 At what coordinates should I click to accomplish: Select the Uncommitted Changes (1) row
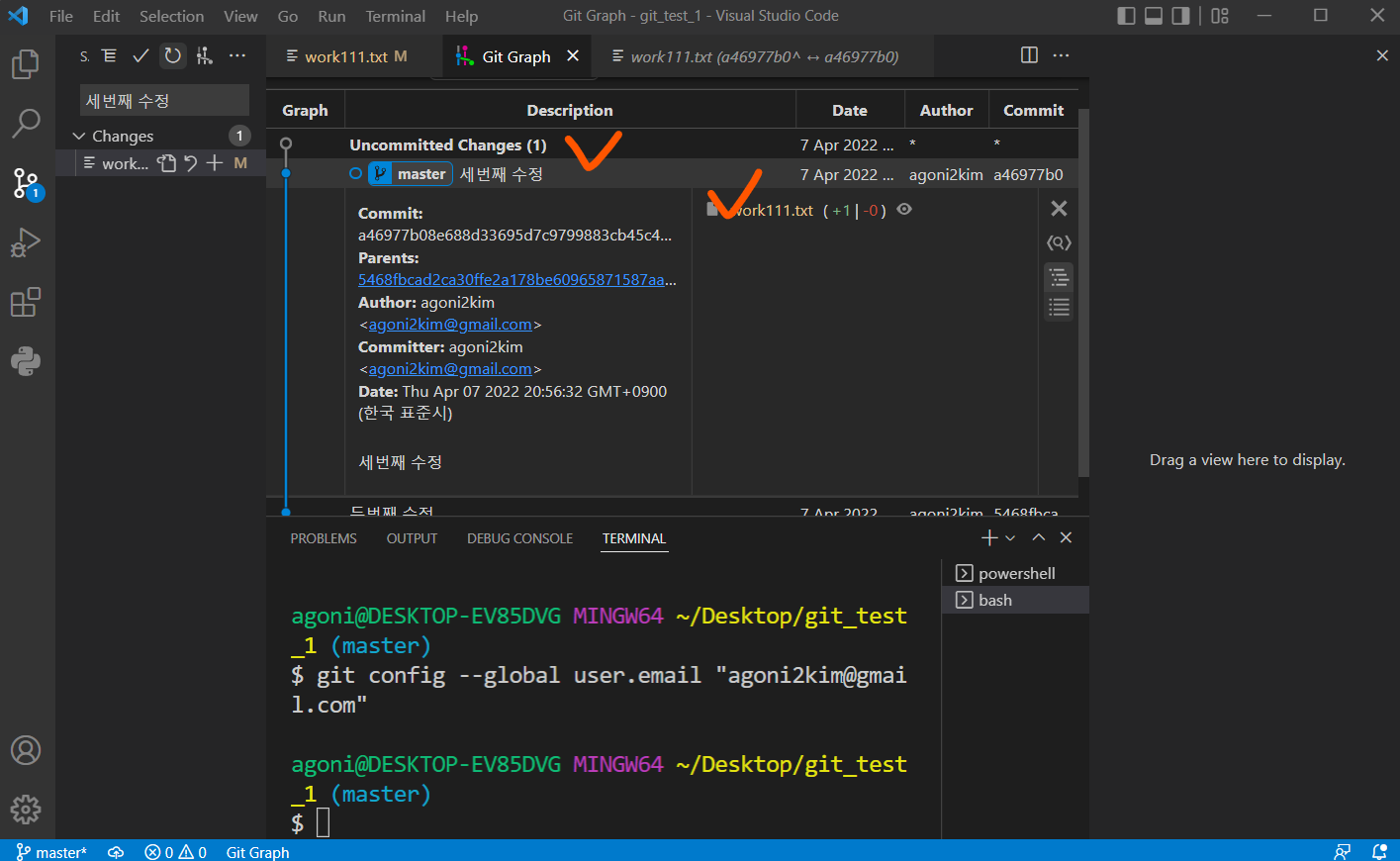click(x=672, y=144)
